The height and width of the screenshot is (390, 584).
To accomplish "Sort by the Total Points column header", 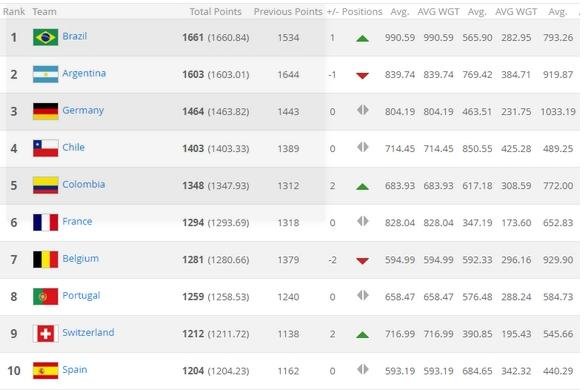I will tap(216, 12).
